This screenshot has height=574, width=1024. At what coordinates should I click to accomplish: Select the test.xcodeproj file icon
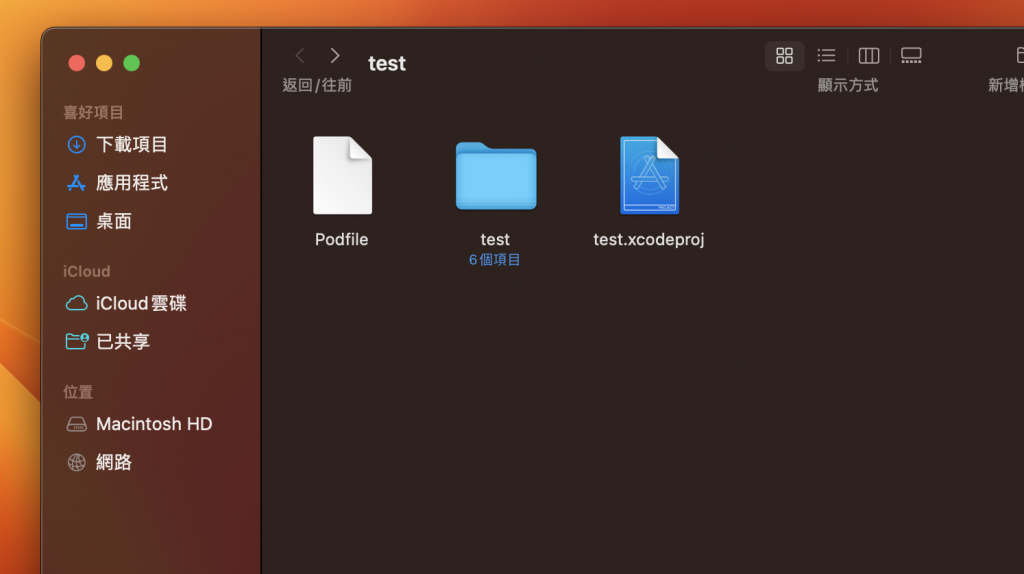point(649,175)
